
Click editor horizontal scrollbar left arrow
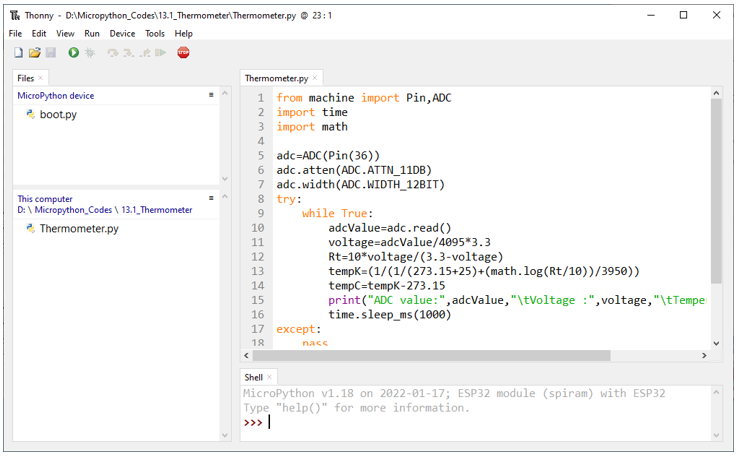coord(246,355)
